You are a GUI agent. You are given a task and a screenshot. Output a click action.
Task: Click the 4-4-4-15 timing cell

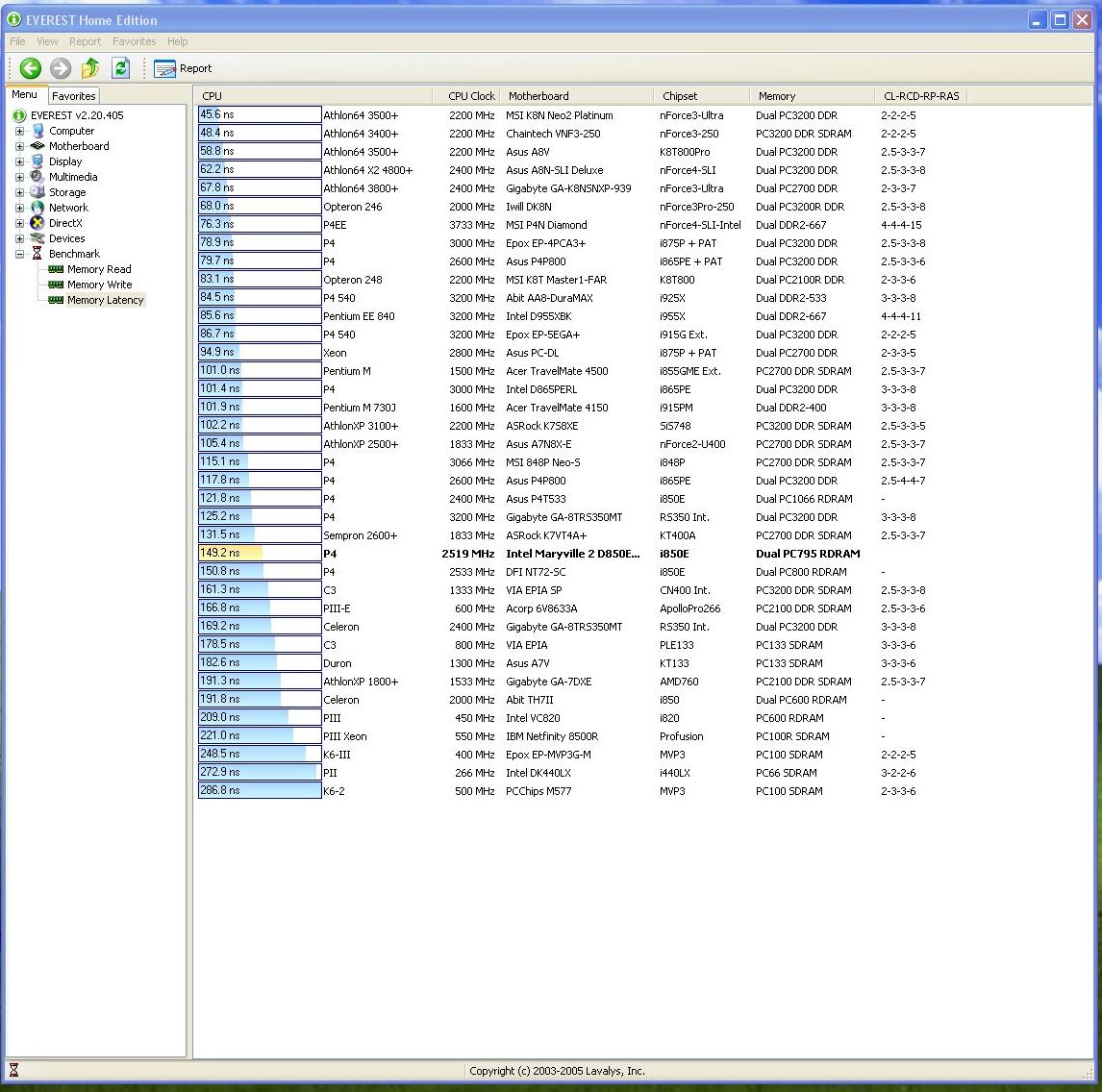click(901, 225)
